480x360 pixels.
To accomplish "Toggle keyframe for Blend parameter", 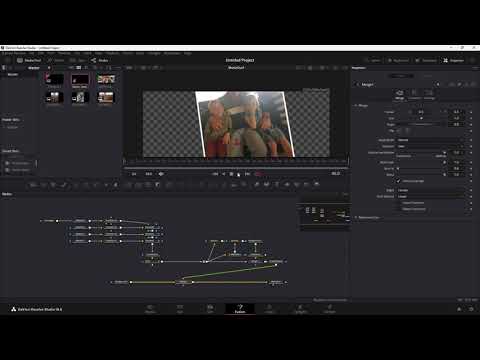I will pos(471,175).
